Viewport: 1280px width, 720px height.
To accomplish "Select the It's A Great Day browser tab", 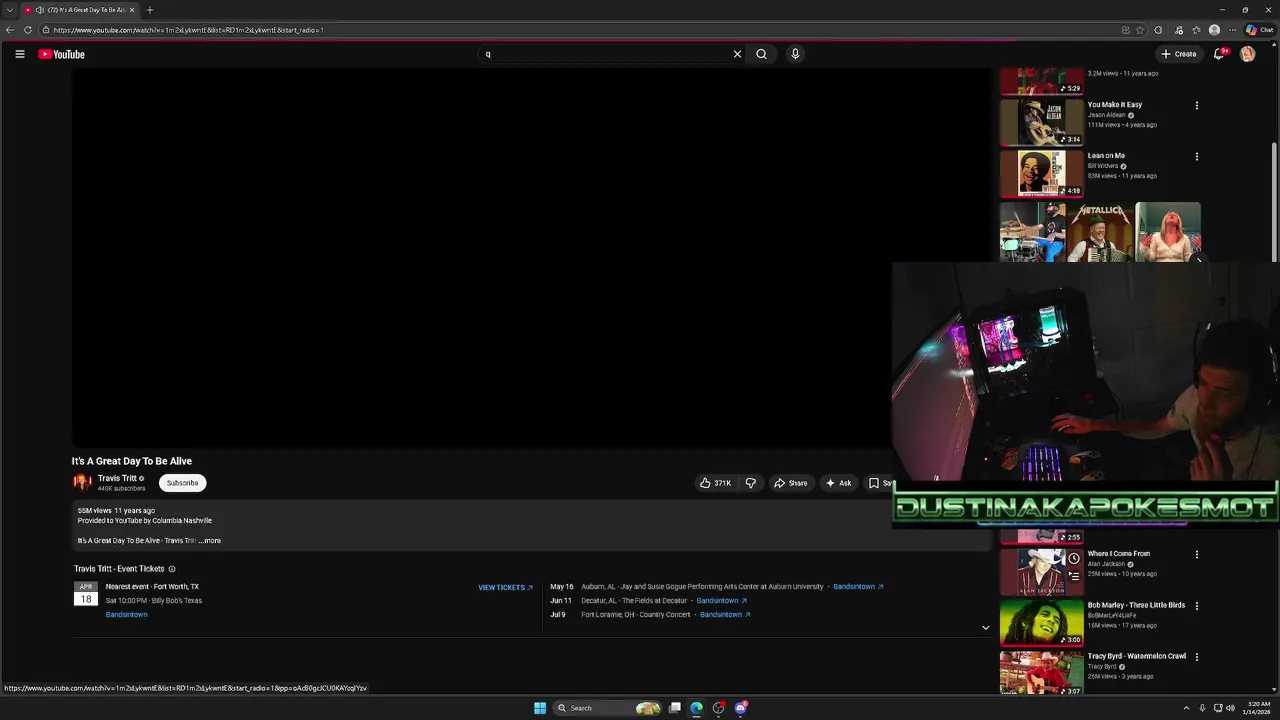I will 80,10.
